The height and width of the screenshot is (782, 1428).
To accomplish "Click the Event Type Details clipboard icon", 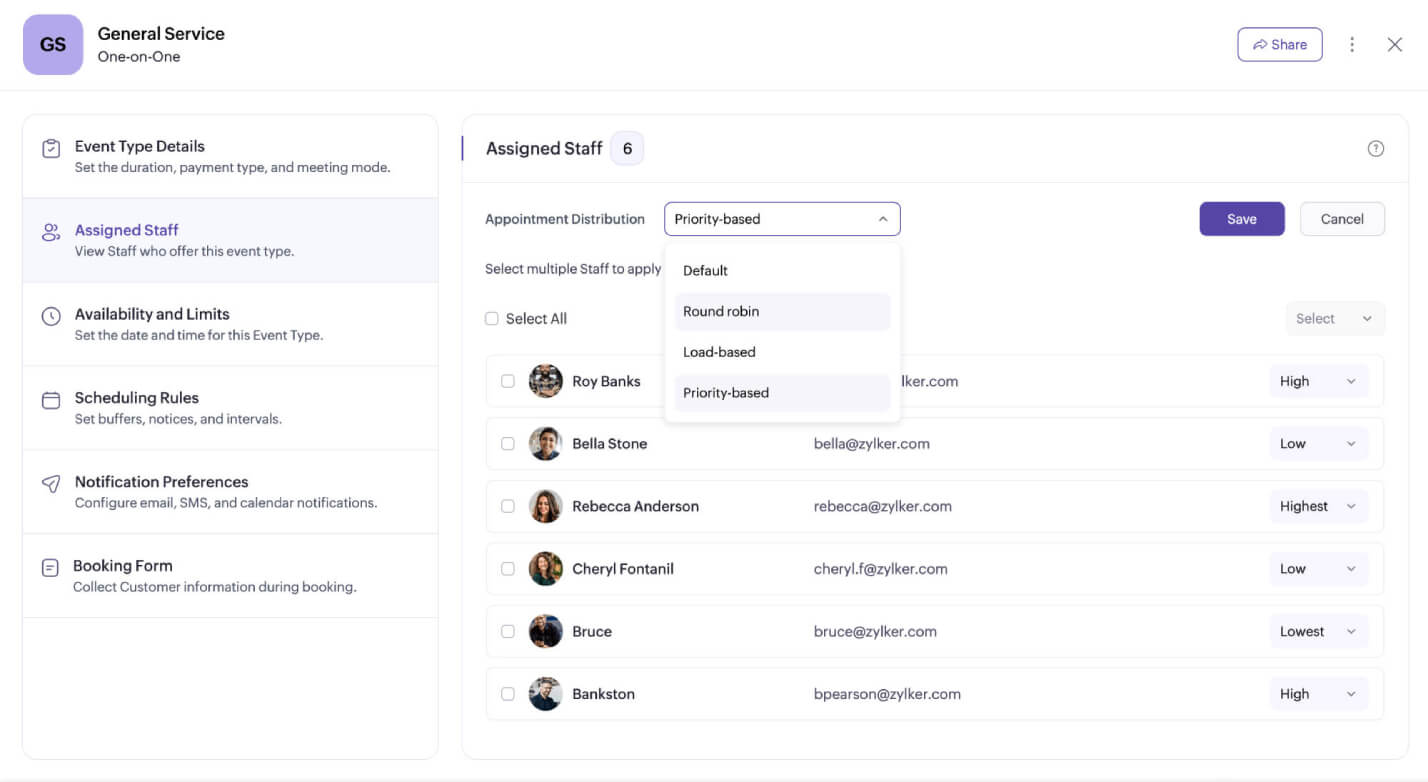I will pyautogui.click(x=51, y=149).
